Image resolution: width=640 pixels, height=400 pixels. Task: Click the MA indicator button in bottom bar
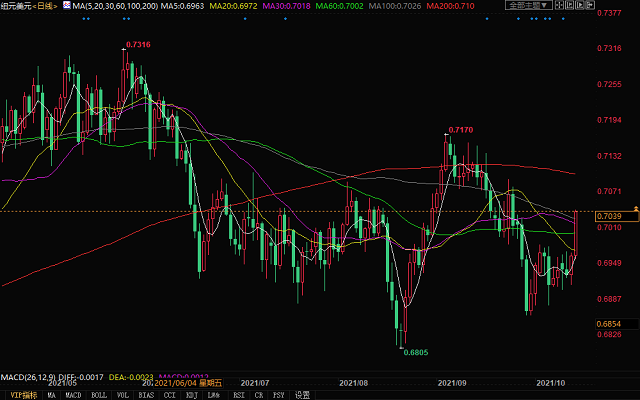click(52, 395)
